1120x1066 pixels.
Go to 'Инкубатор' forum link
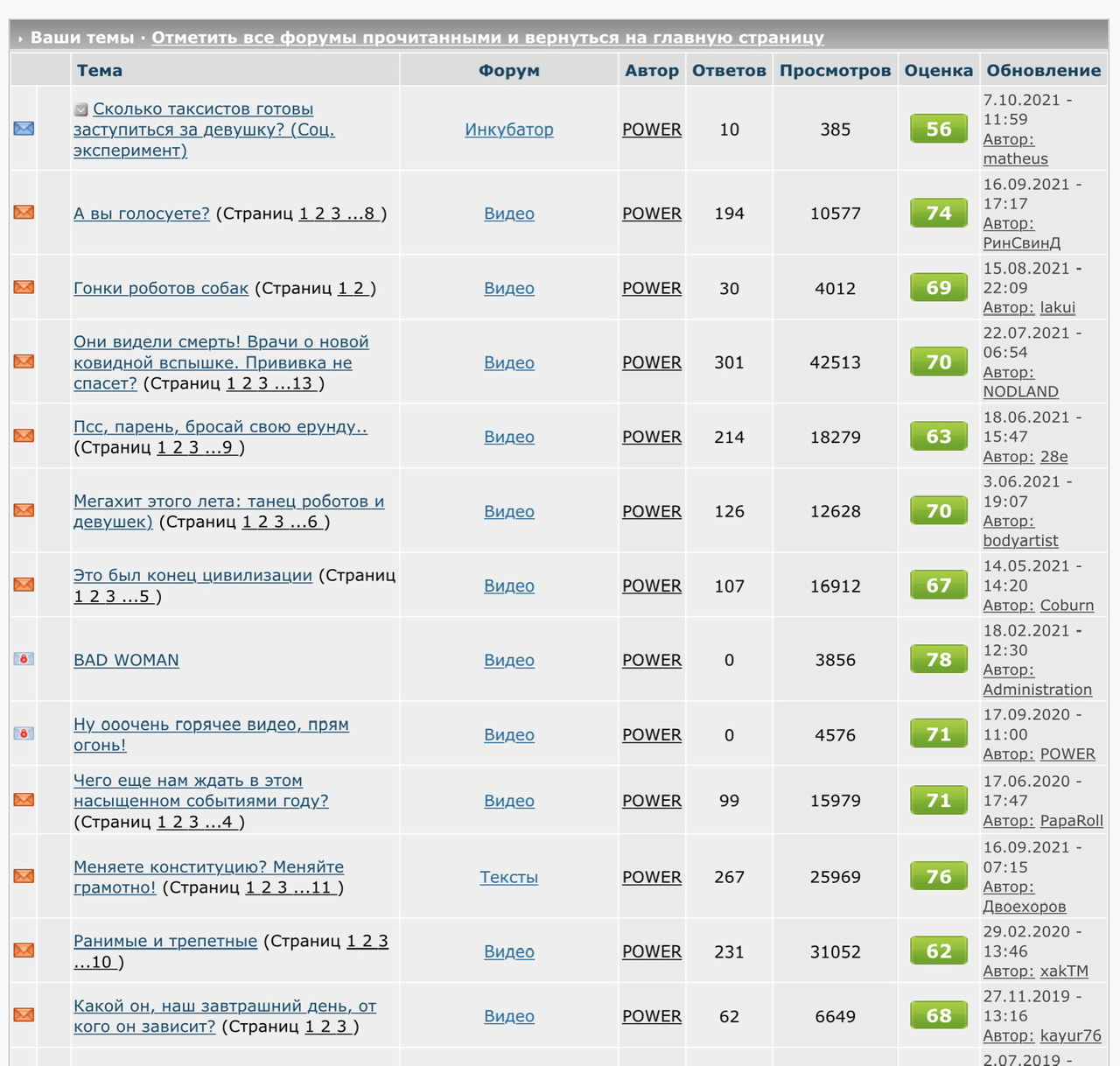pyautogui.click(x=509, y=130)
